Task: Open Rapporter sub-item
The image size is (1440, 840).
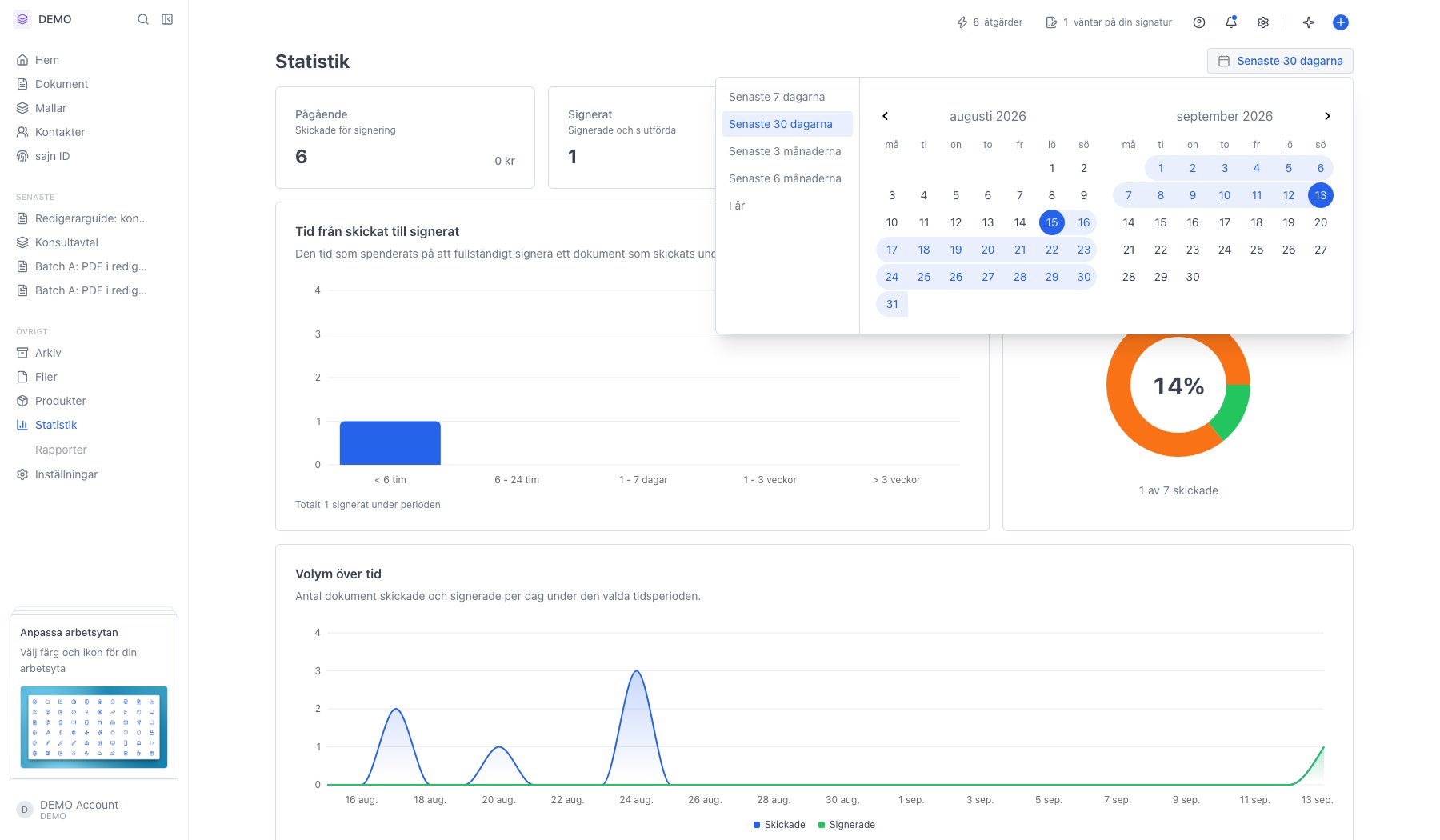Action: (61, 450)
